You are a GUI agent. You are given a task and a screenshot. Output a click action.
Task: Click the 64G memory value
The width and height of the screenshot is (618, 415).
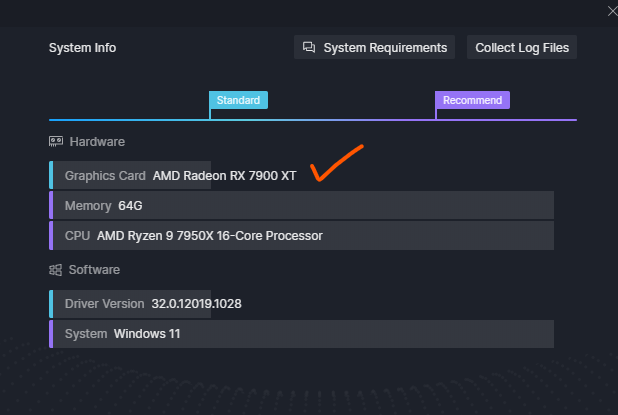tap(130, 206)
